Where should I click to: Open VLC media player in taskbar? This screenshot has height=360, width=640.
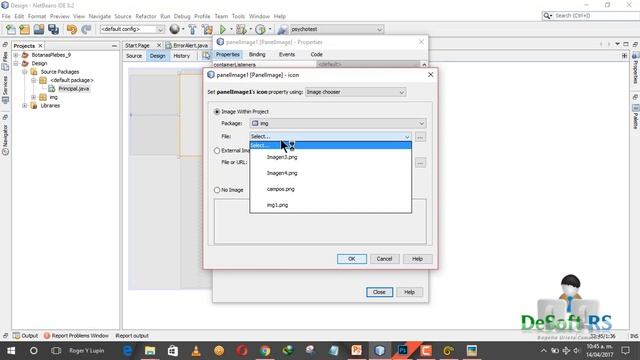(196, 351)
